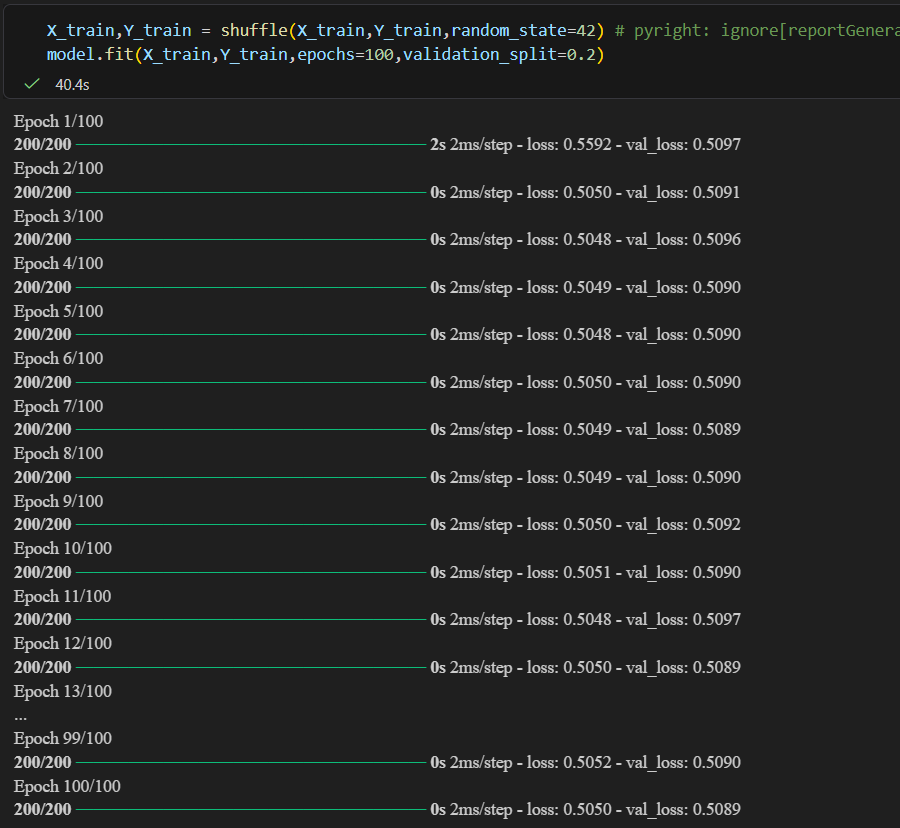Screen dimensions: 900x828
Task: Click the 'Epoch 7/100' output line
Action: pos(59,406)
